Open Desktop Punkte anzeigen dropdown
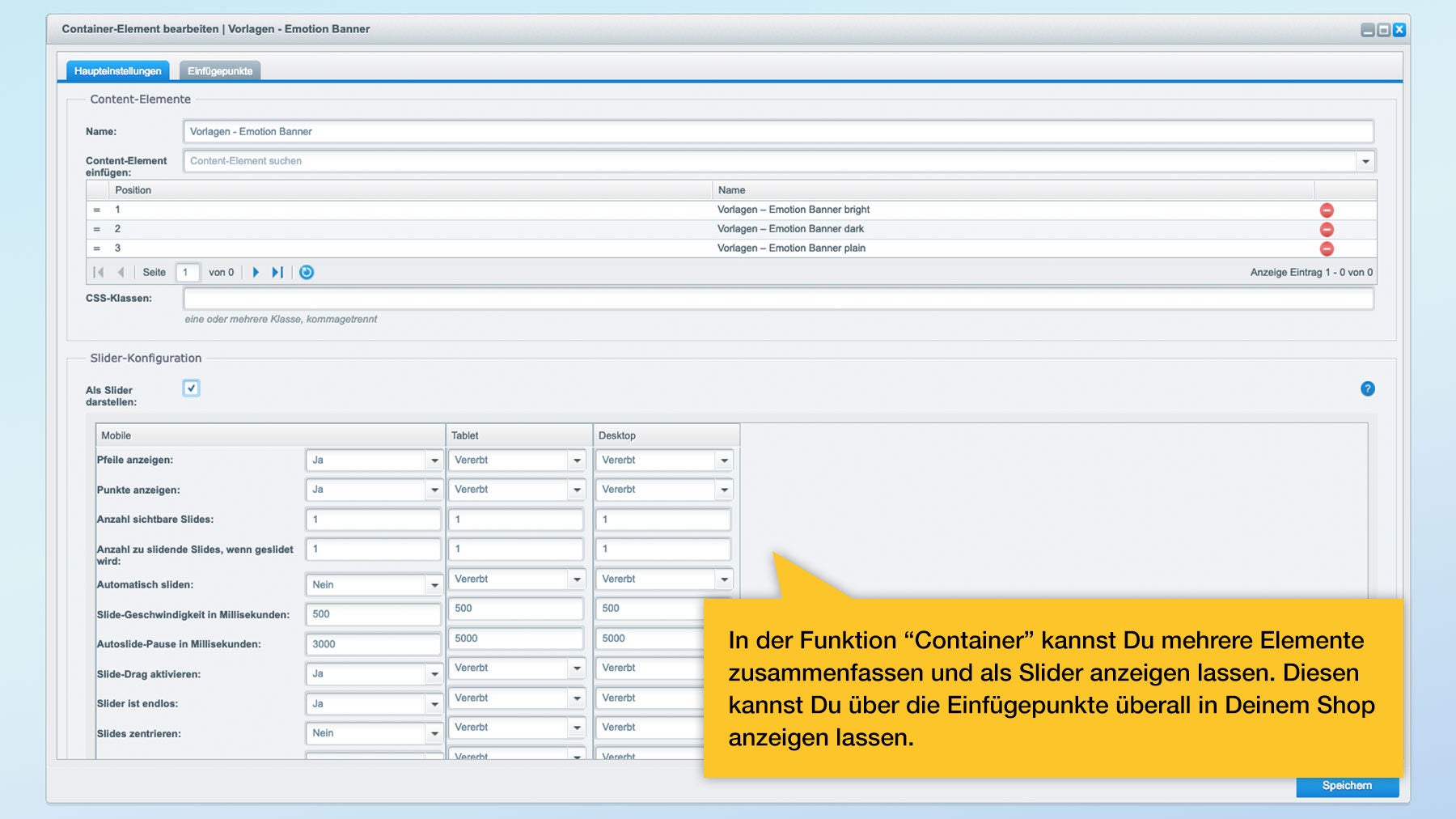1456x819 pixels. coord(724,490)
